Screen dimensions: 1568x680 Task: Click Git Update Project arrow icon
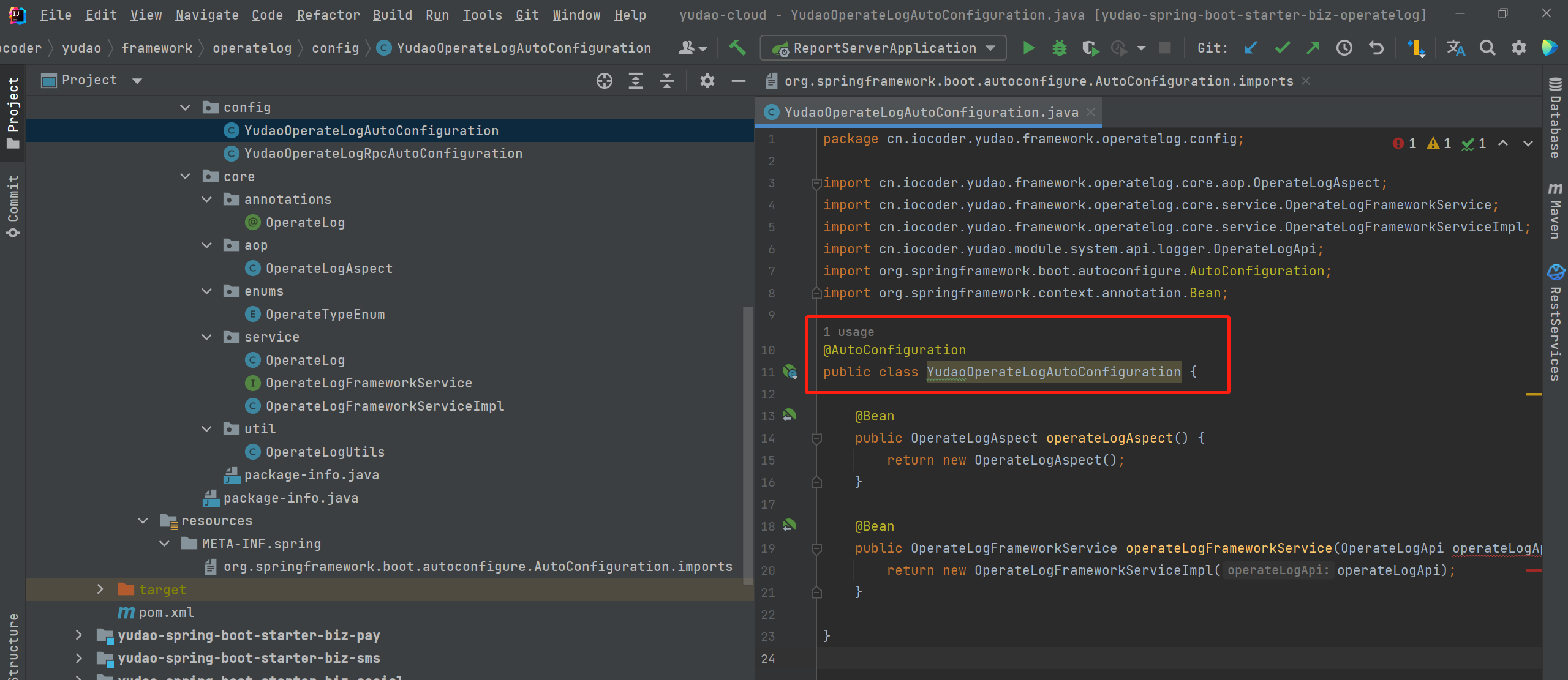pyautogui.click(x=1250, y=48)
